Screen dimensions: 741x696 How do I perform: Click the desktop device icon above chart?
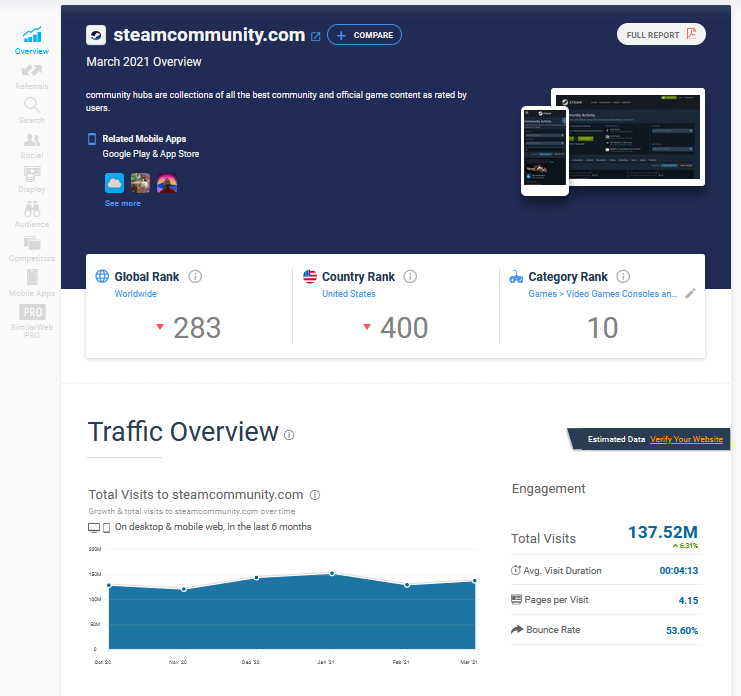click(x=94, y=527)
